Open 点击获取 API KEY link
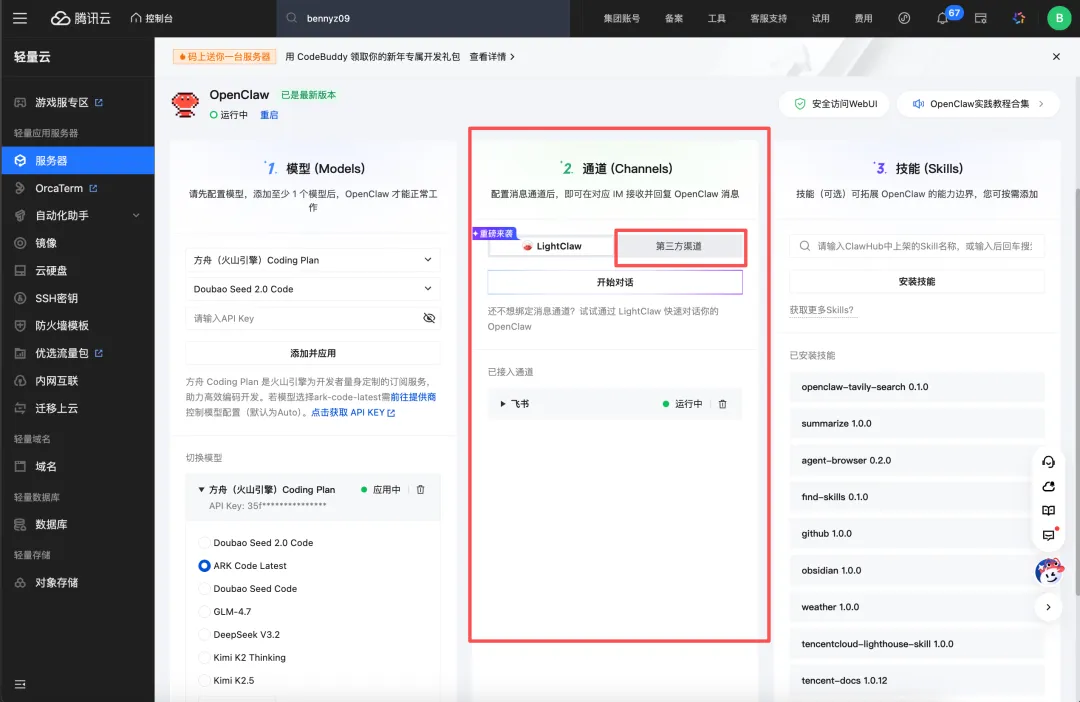The width and height of the screenshot is (1080, 702). [x=353, y=413]
